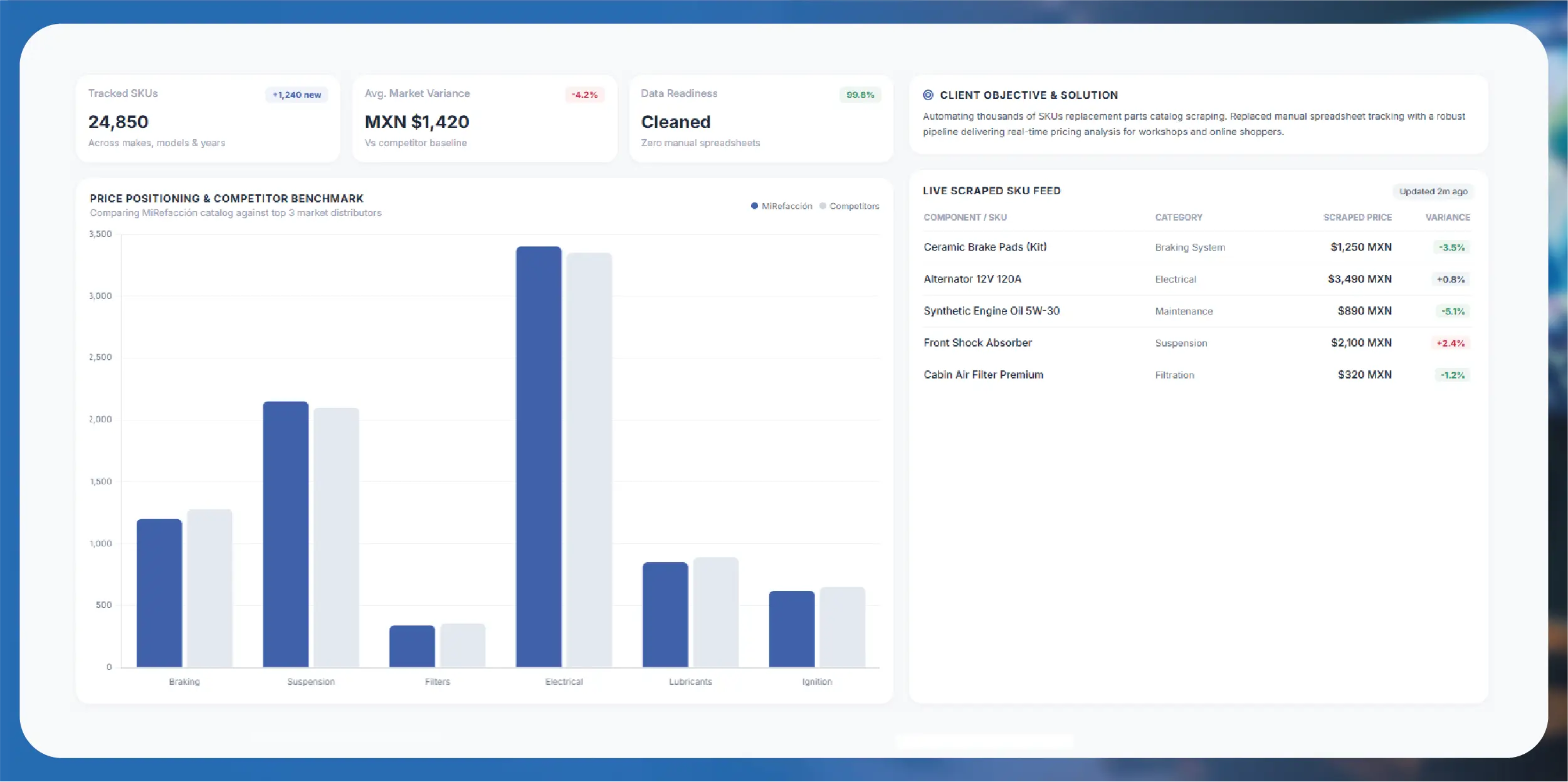Viewport: 1568px width, 782px height.
Task: Select the 'Ceramic Brake Pads (Kit)' row
Action: pos(1197,247)
